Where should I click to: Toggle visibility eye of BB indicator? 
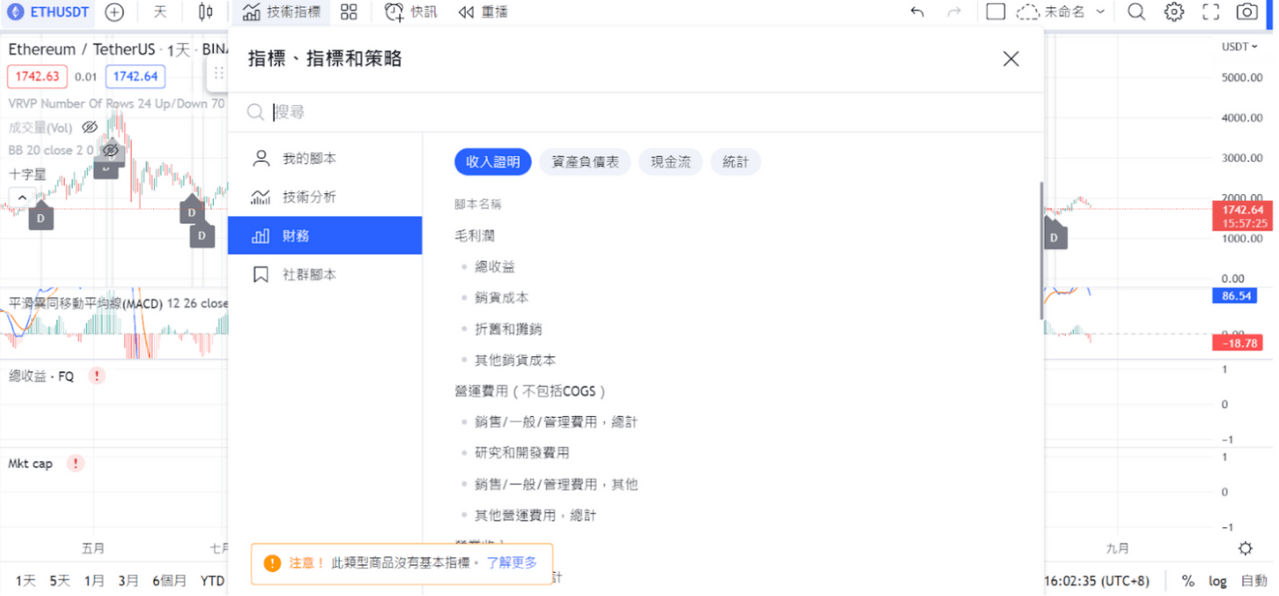[x=111, y=150]
